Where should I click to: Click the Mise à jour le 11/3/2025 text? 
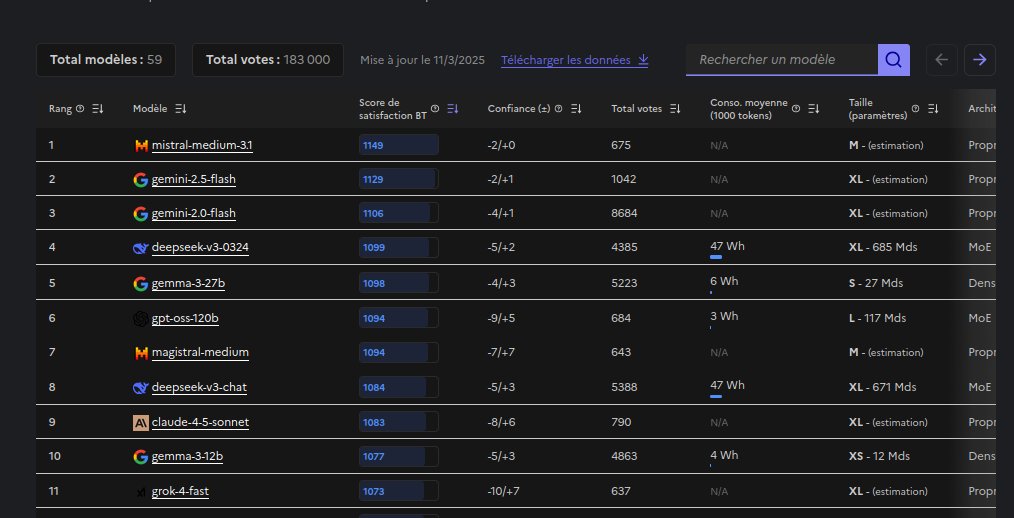[x=422, y=60]
